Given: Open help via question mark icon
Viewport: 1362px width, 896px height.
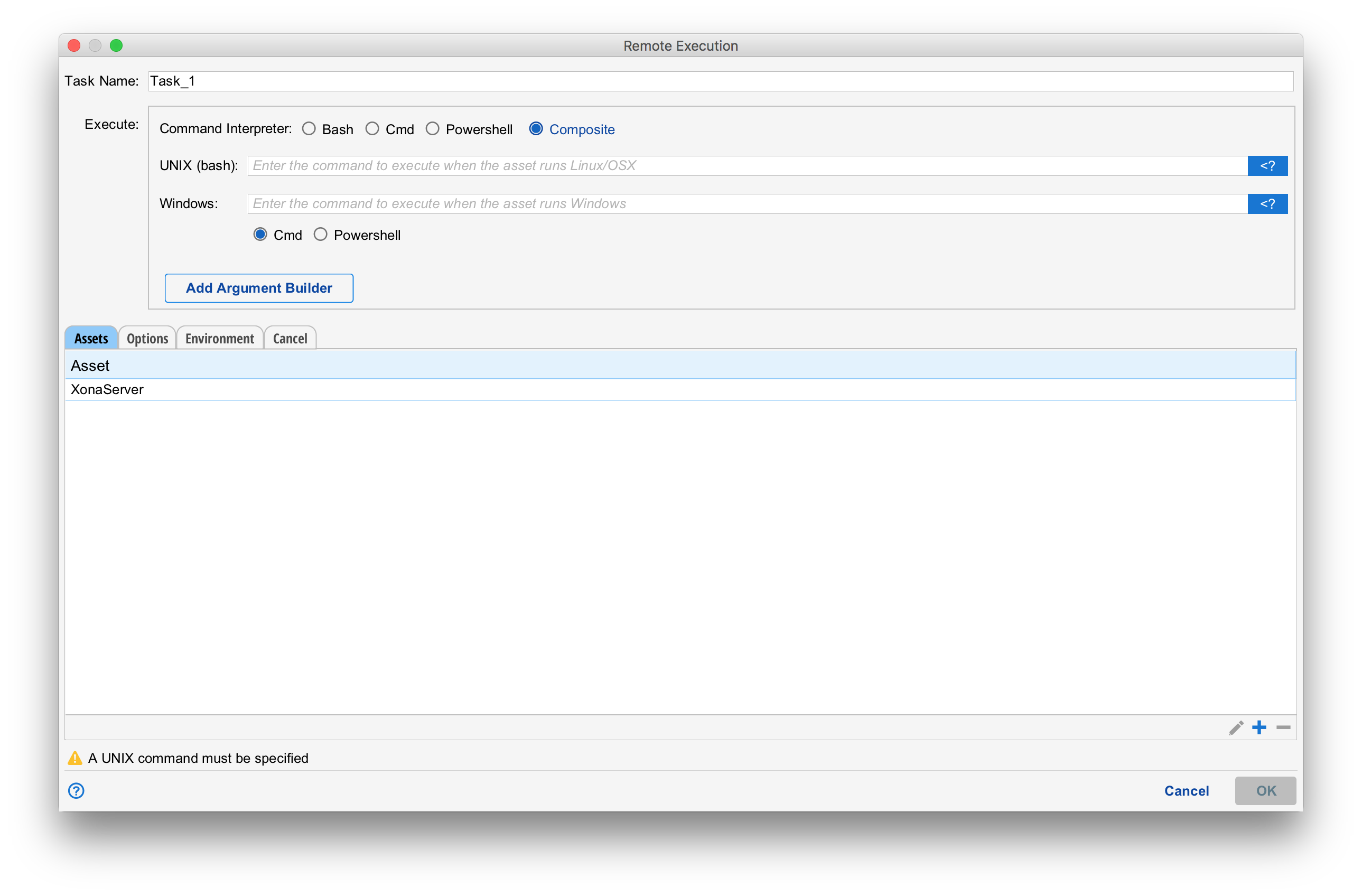Looking at the screenshot, I should 76,791.
